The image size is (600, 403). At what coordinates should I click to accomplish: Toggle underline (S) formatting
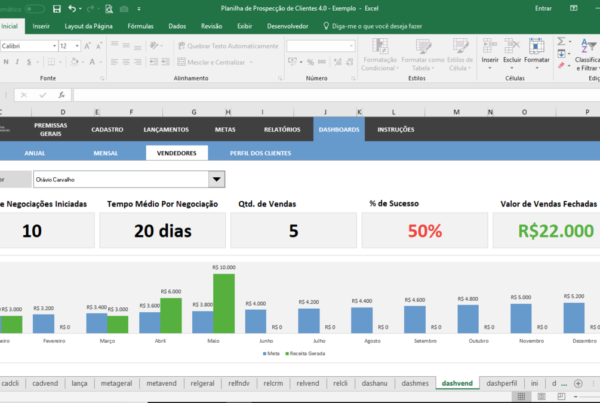coord(29,62)
